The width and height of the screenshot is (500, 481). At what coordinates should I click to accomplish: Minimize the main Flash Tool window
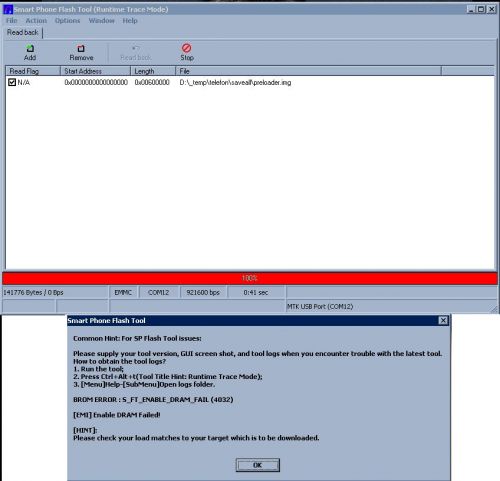coord(471,9)
